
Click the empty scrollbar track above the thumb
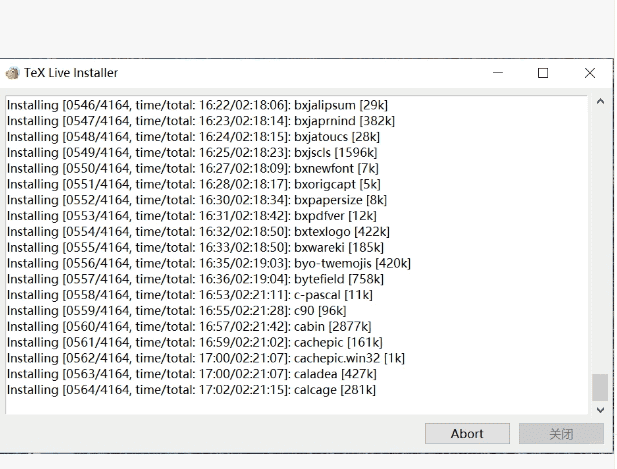[600, 240]
